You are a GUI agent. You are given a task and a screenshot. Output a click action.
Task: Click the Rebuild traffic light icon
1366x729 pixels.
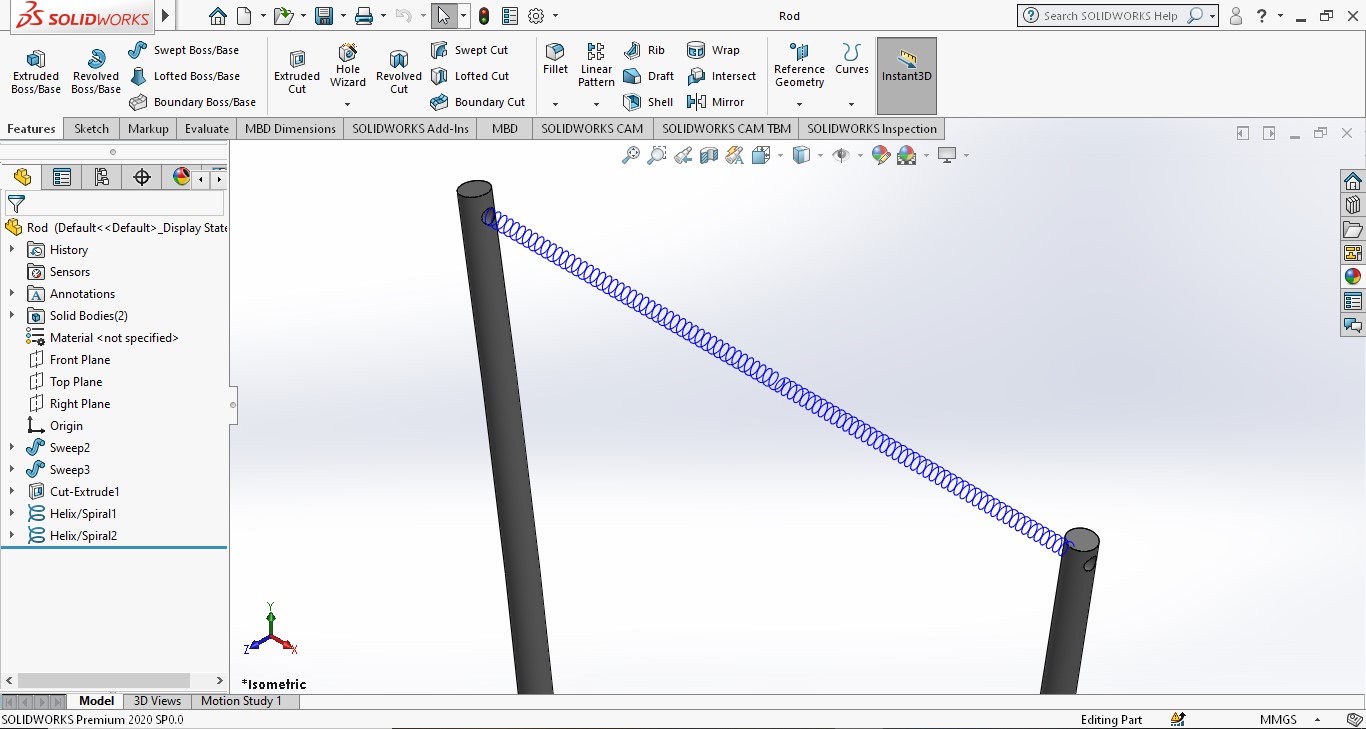pos(484,16)
